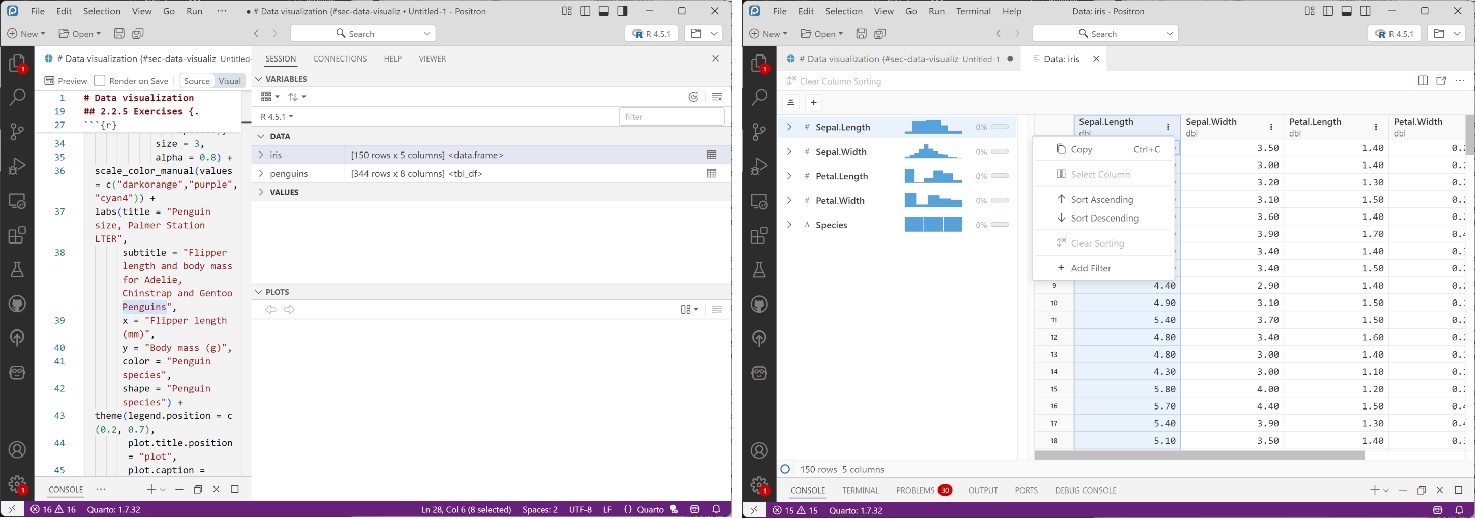This screenshot has width=1475, height=519.
Task: Open GitHub icon in left window activity bar
Action: pos(17,304)
